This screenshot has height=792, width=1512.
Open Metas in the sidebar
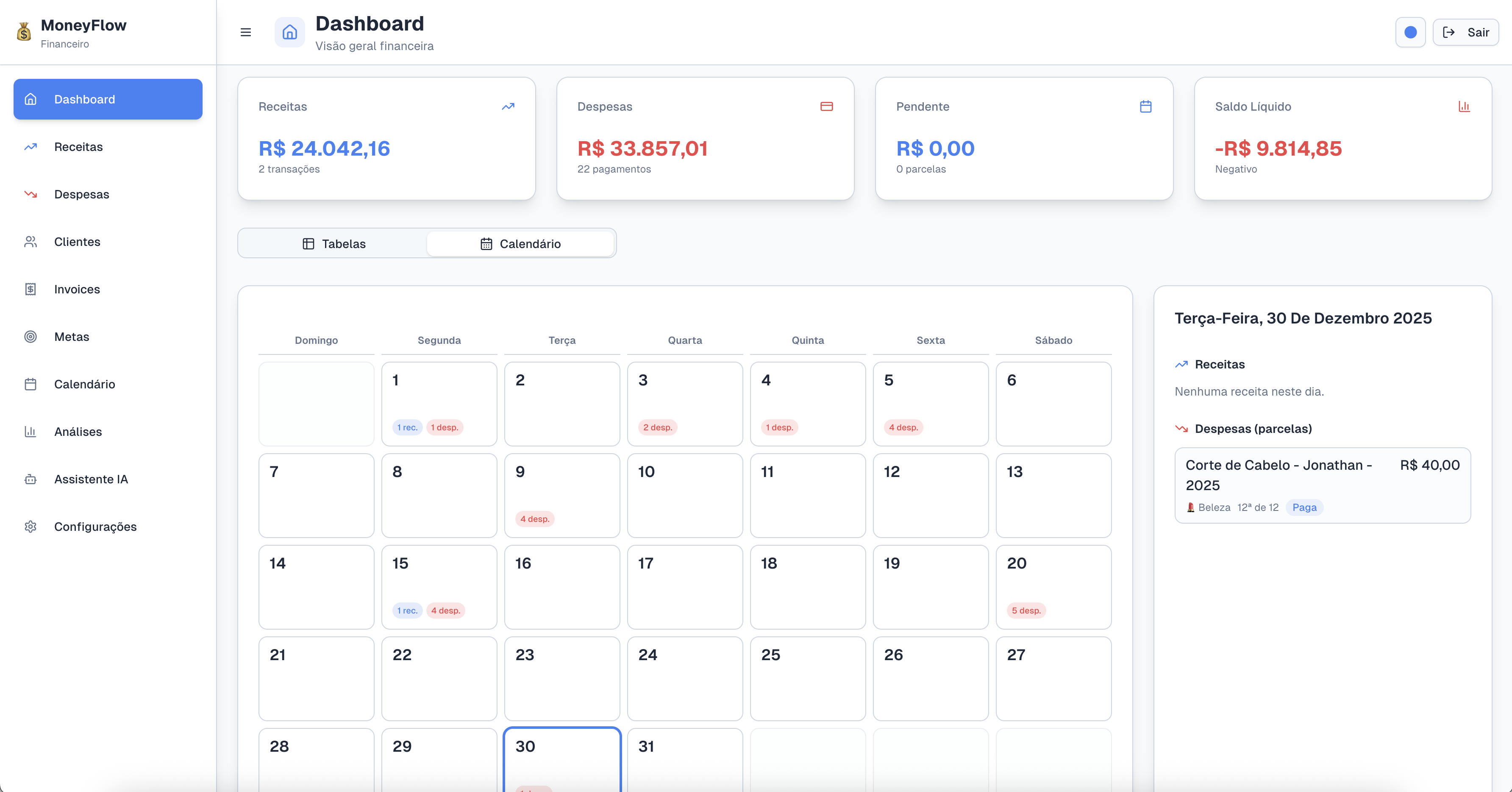(x=108, y=336)
